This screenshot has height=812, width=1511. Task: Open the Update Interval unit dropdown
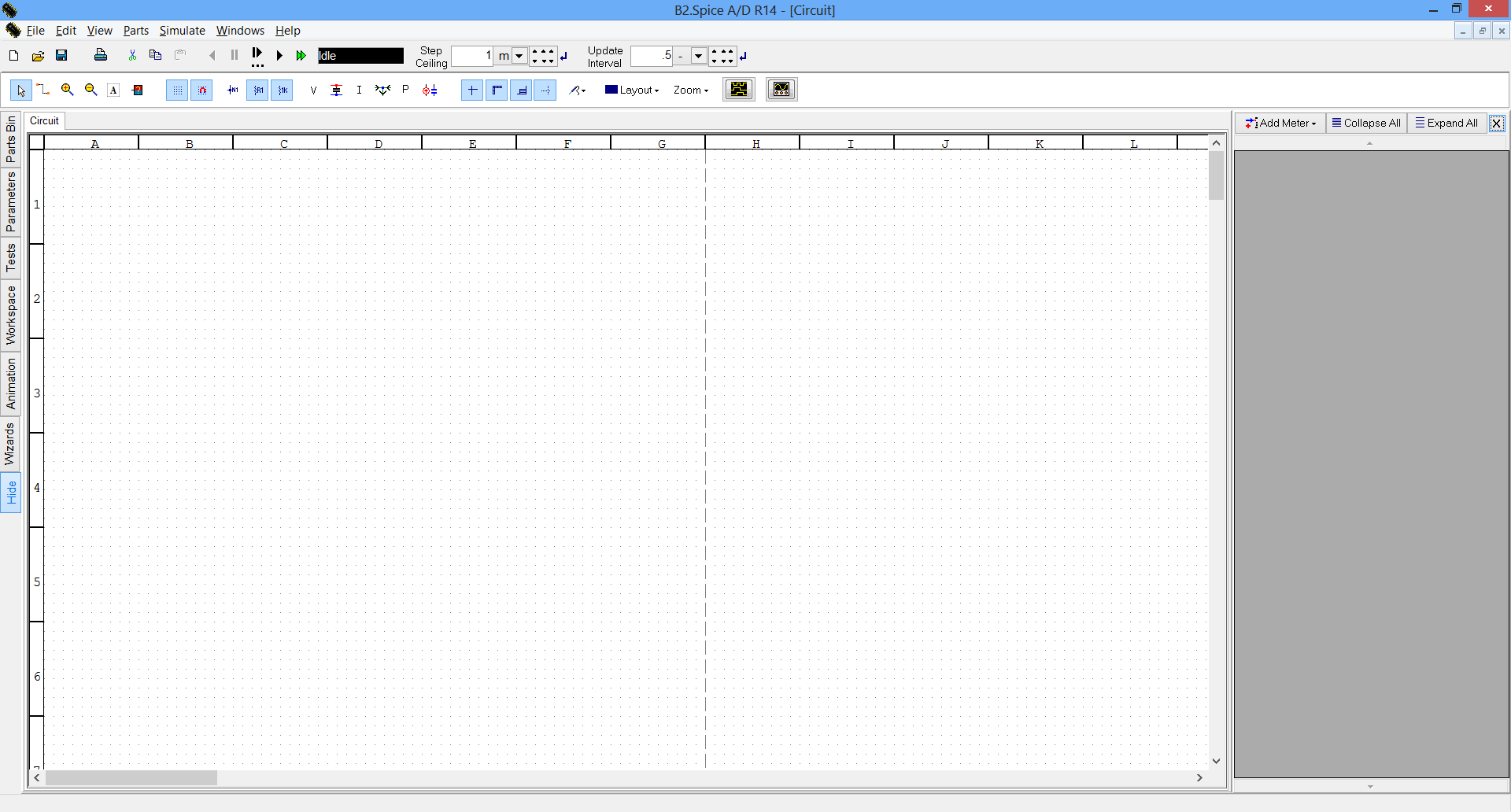click(699, 56)
